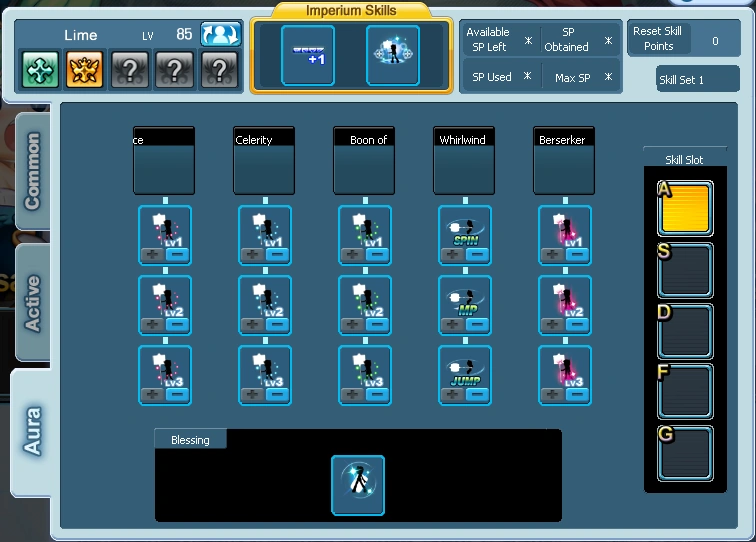Click the Blessing skill icon
Viewport: 756px width, 542px height.
point(358,485)
